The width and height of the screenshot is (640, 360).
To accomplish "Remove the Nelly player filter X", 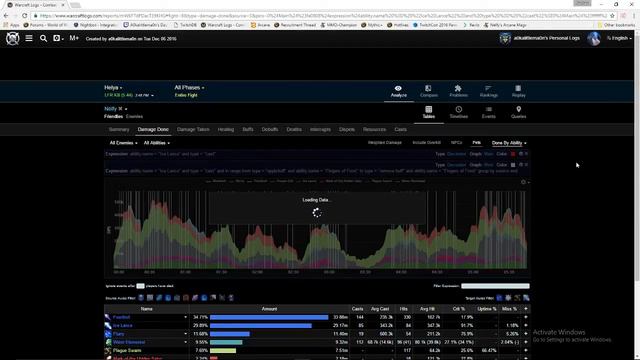I will (120, 109).
